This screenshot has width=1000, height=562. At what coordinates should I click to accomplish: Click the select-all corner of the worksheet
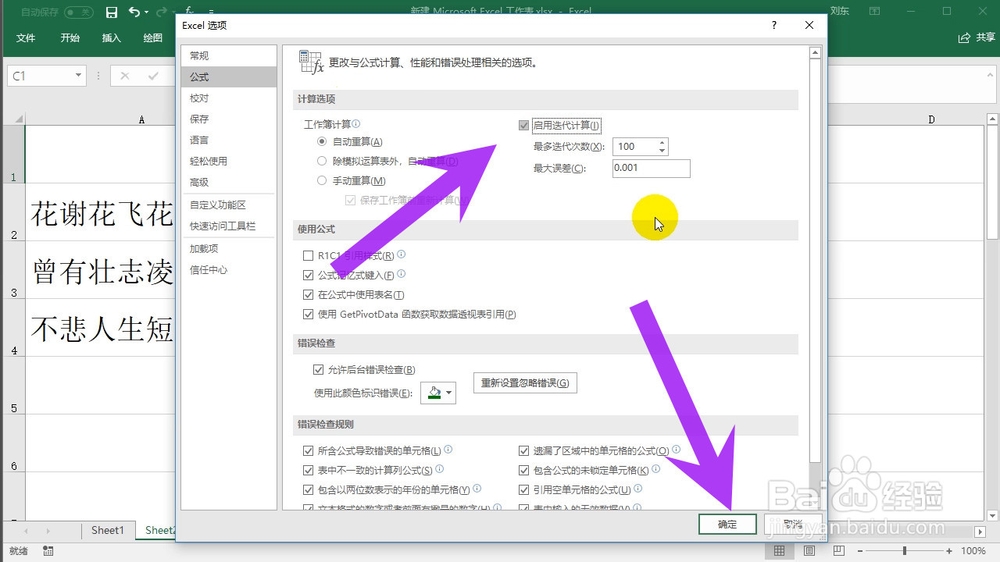(19, 119)
